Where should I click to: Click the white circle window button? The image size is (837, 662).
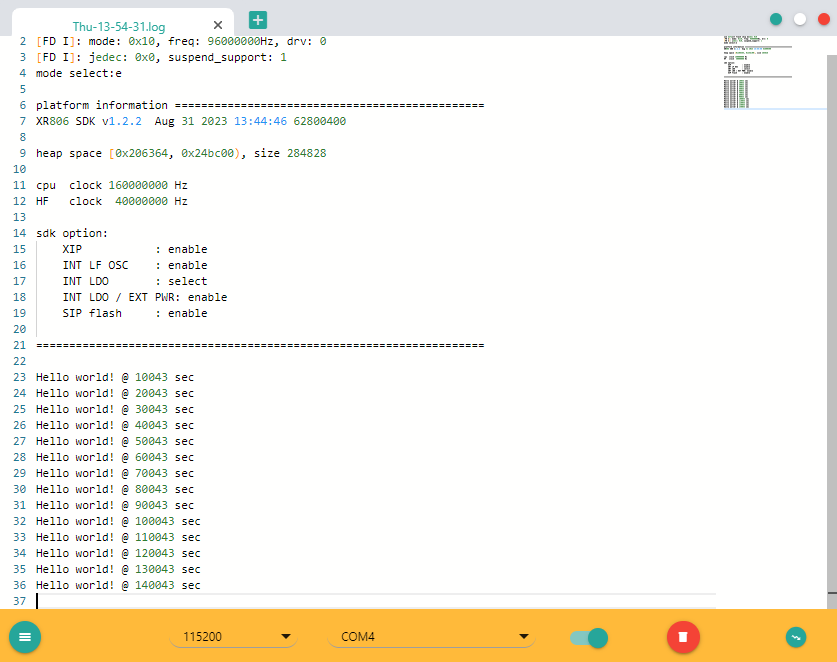pyautogui.click(x=799, y=19)
